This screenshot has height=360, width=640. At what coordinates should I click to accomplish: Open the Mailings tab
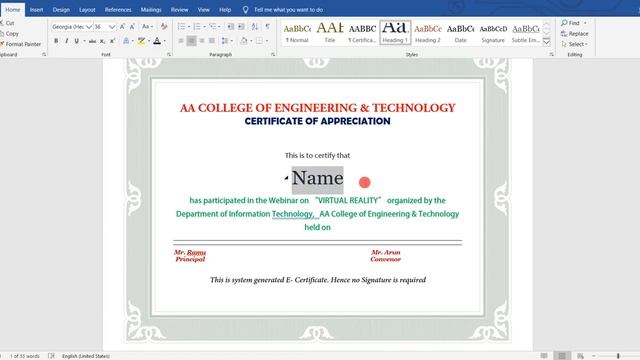tap(151, 9)
